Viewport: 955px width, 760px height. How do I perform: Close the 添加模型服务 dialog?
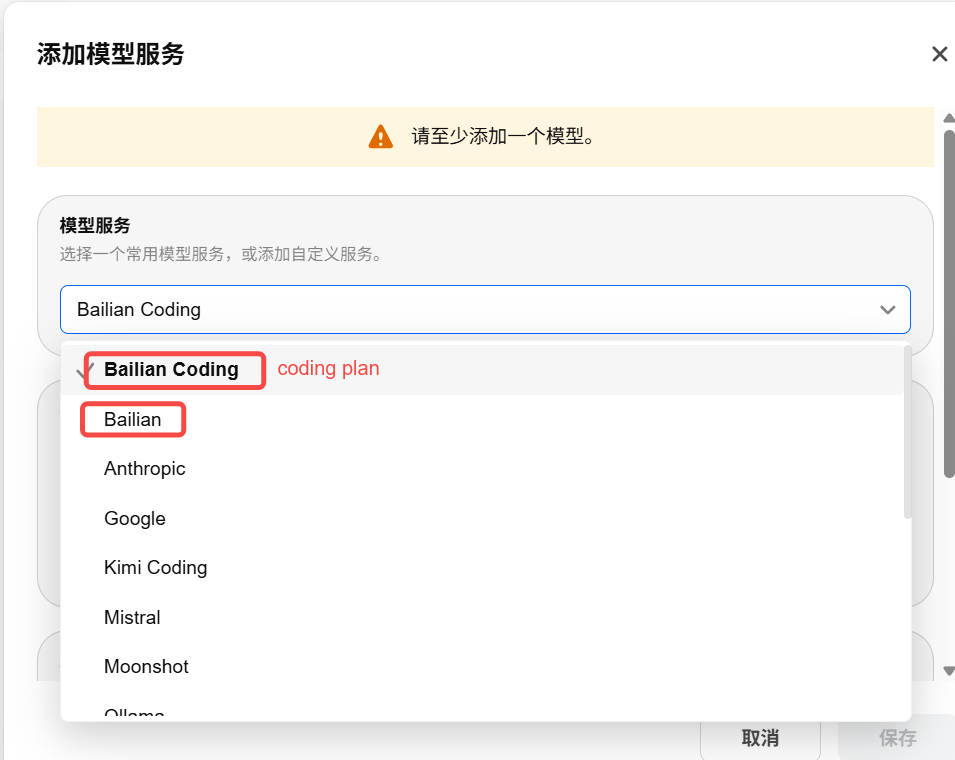(939, 54)
